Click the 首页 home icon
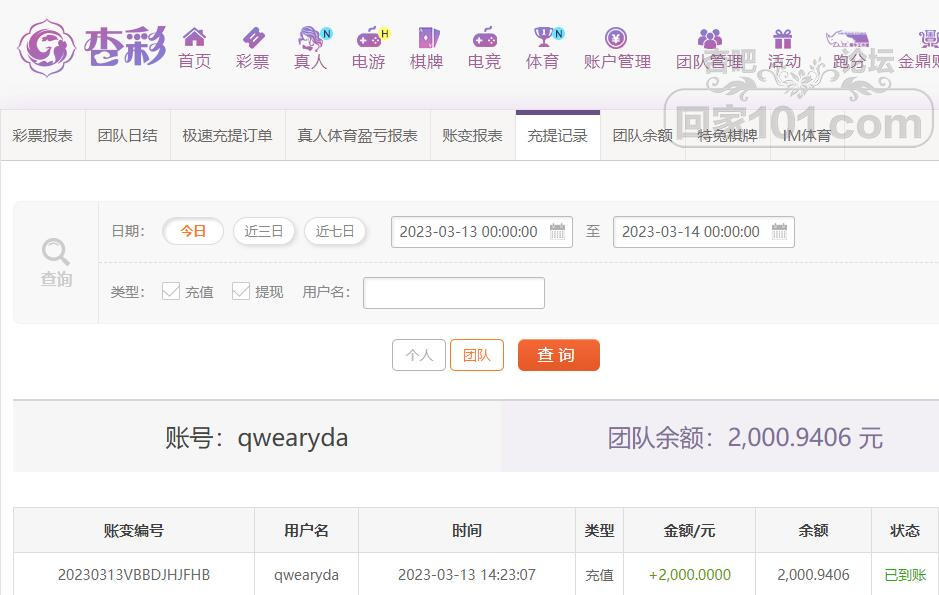Viewport: 939px width, 595px height. (x=194, y=38)
